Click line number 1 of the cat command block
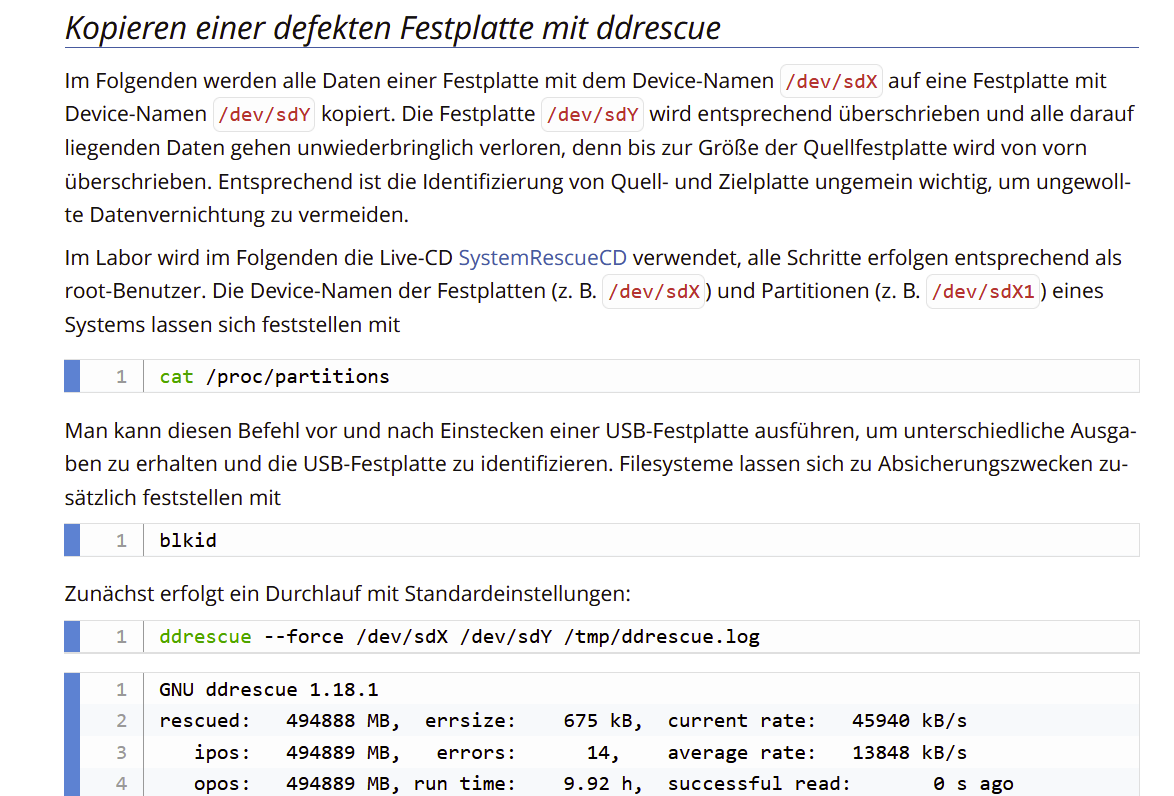The height and width of the screenshot is (796, 1174). 121,377
